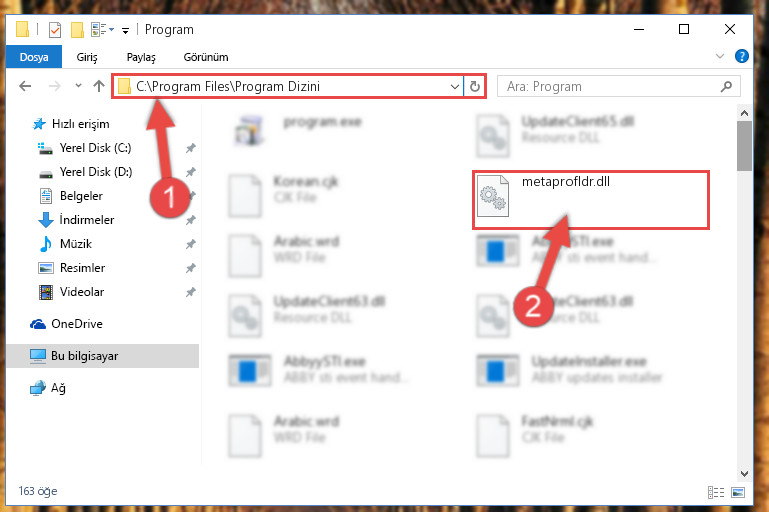Open the Paylaş ribbon tab
The image size is (769, 512).
coord(141,57)
